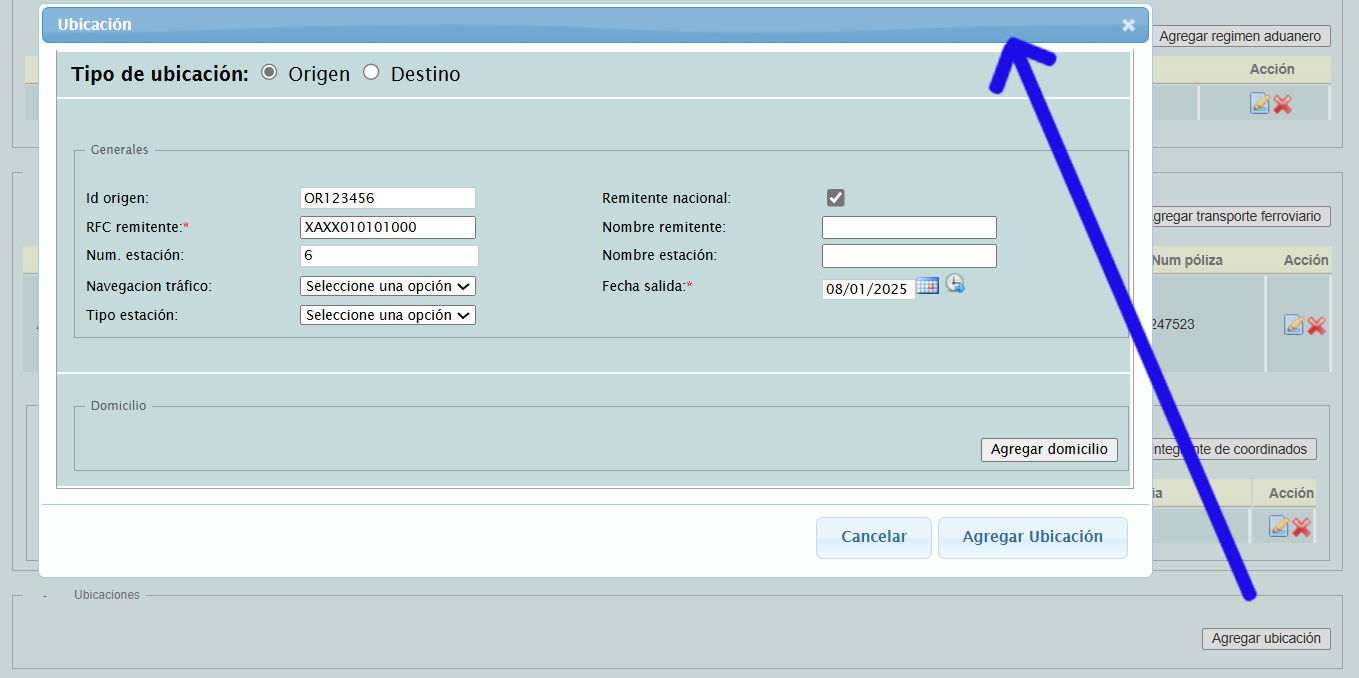Click edit icon in the coordinados table row
This screenshot has height=678, width=1359.
1278,526
